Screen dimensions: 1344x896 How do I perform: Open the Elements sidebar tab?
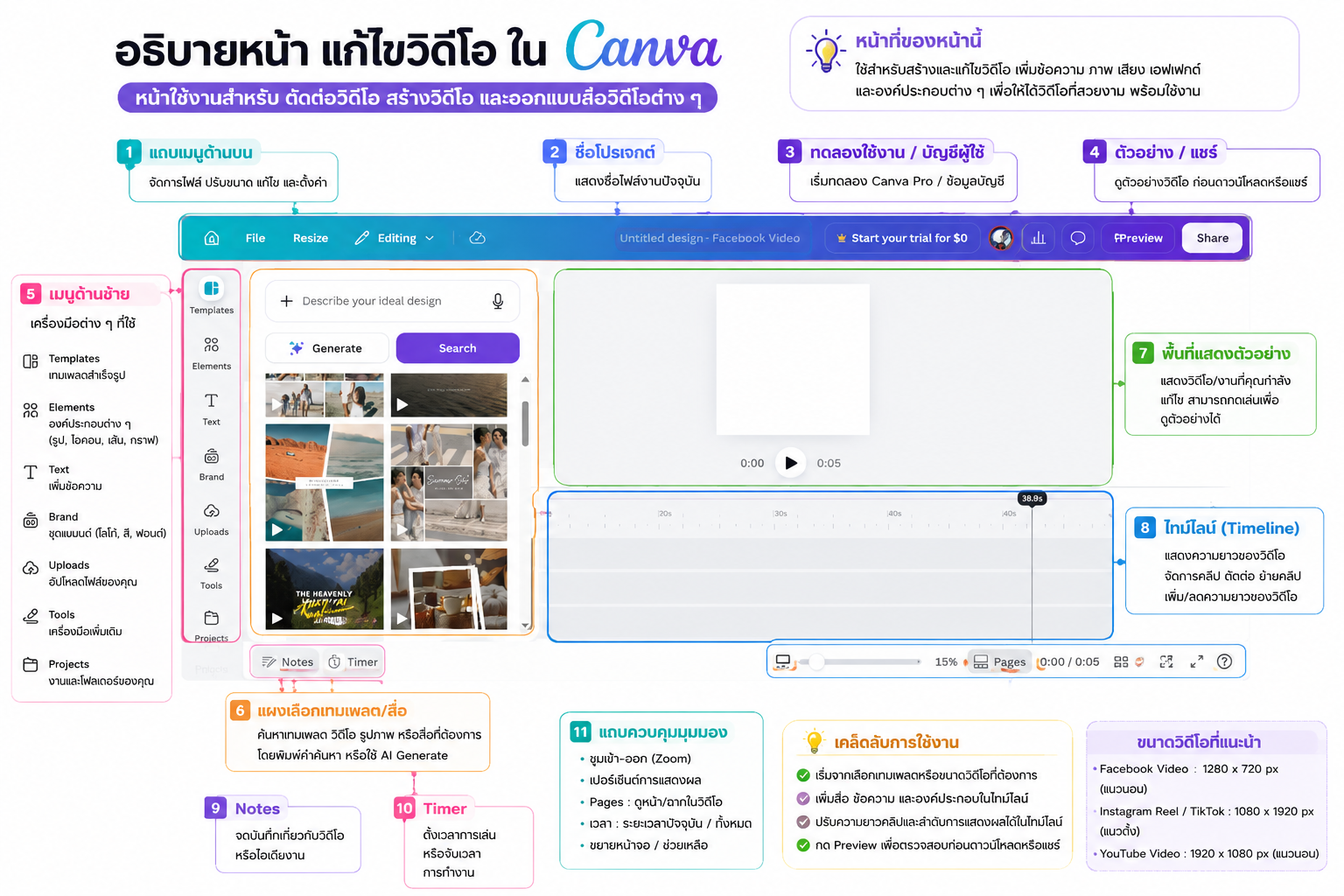212,353
